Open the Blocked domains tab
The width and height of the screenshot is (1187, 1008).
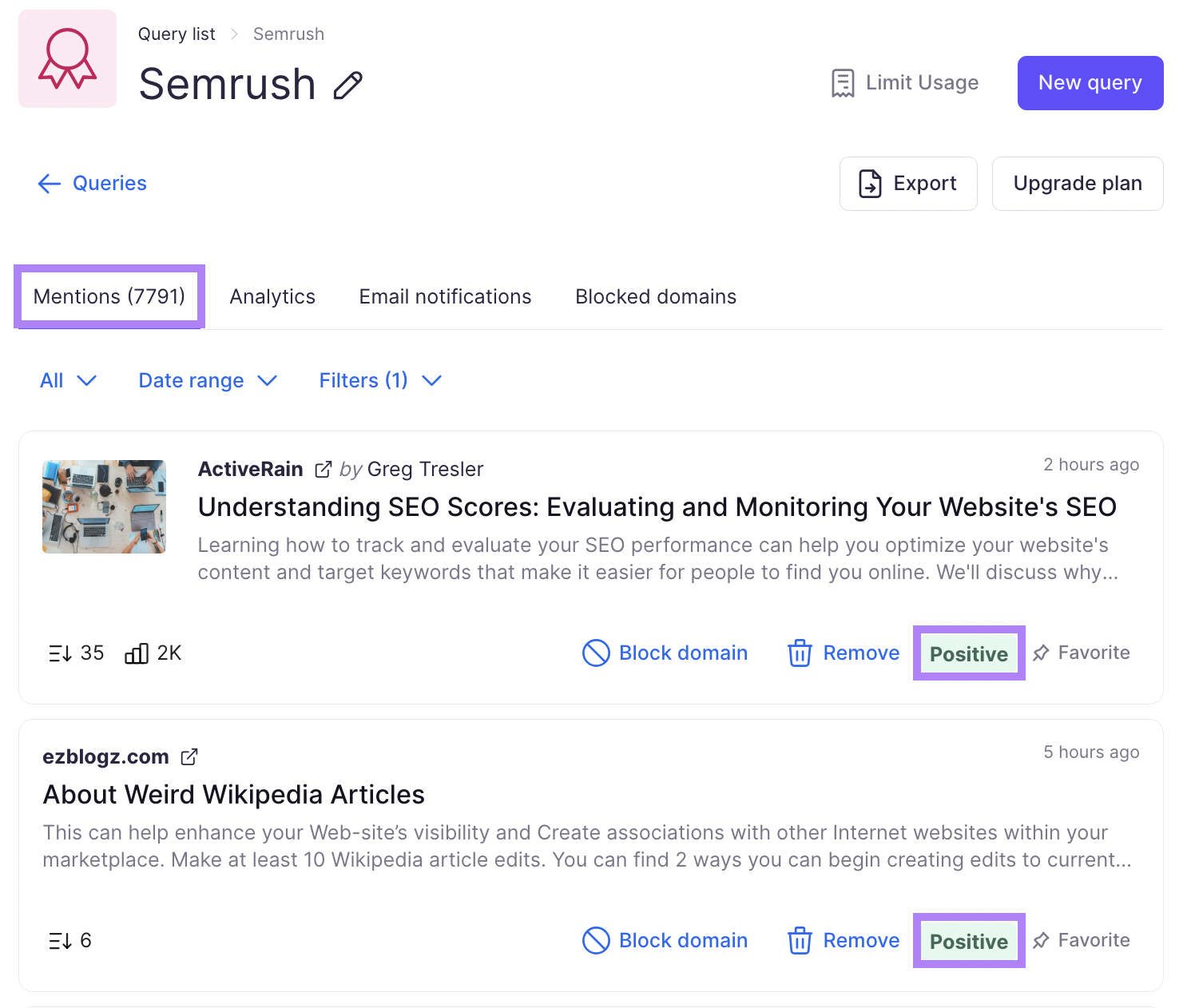pyautogui.click(x=655, y=296)
